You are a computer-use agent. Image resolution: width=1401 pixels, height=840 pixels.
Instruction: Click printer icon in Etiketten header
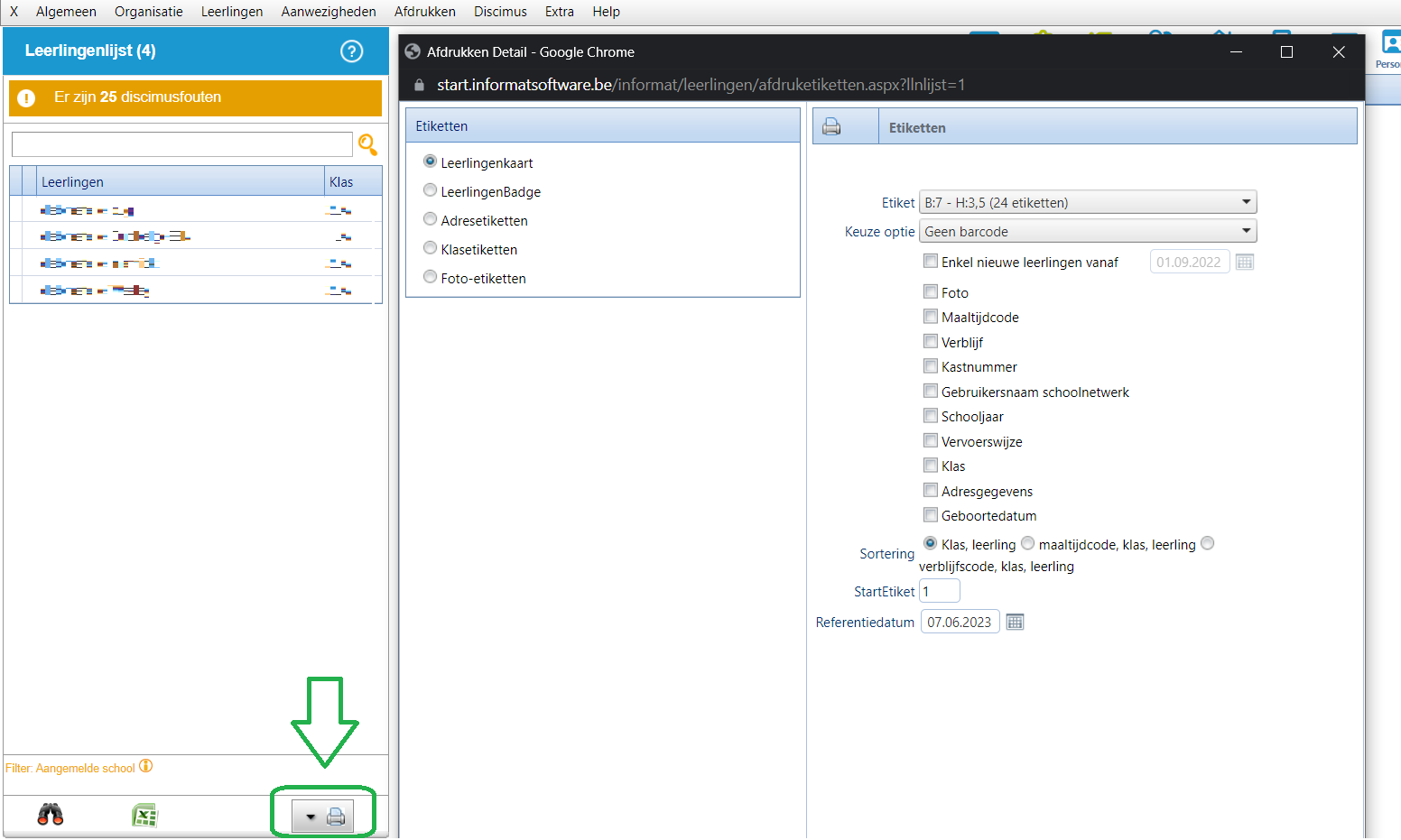pos(831,127)
